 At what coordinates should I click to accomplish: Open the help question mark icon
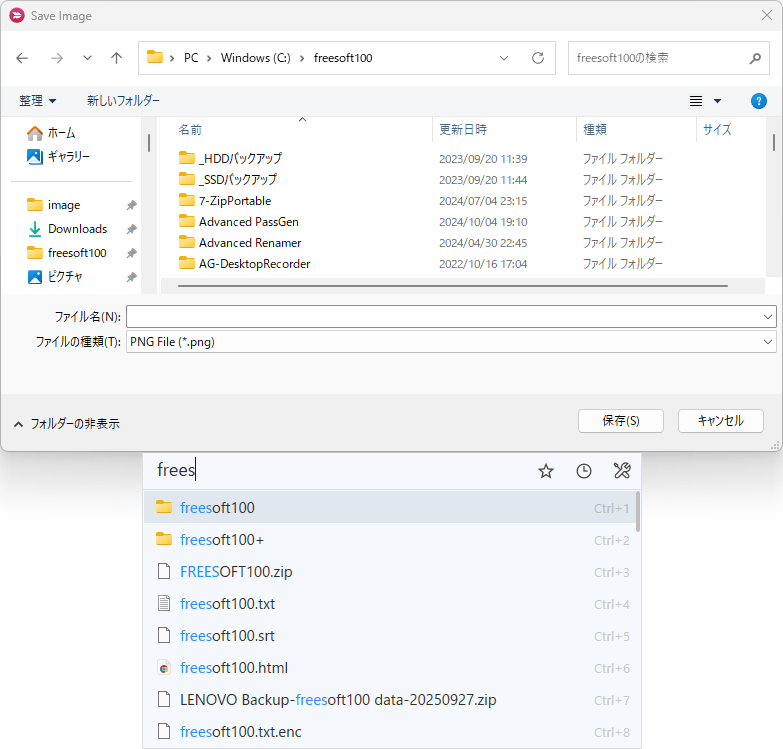tap(759, 101)
